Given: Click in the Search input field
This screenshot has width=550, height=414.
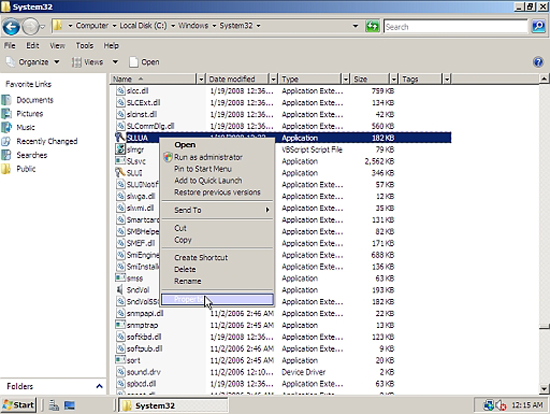Looking at the screenshot, I should click(455, 27).
